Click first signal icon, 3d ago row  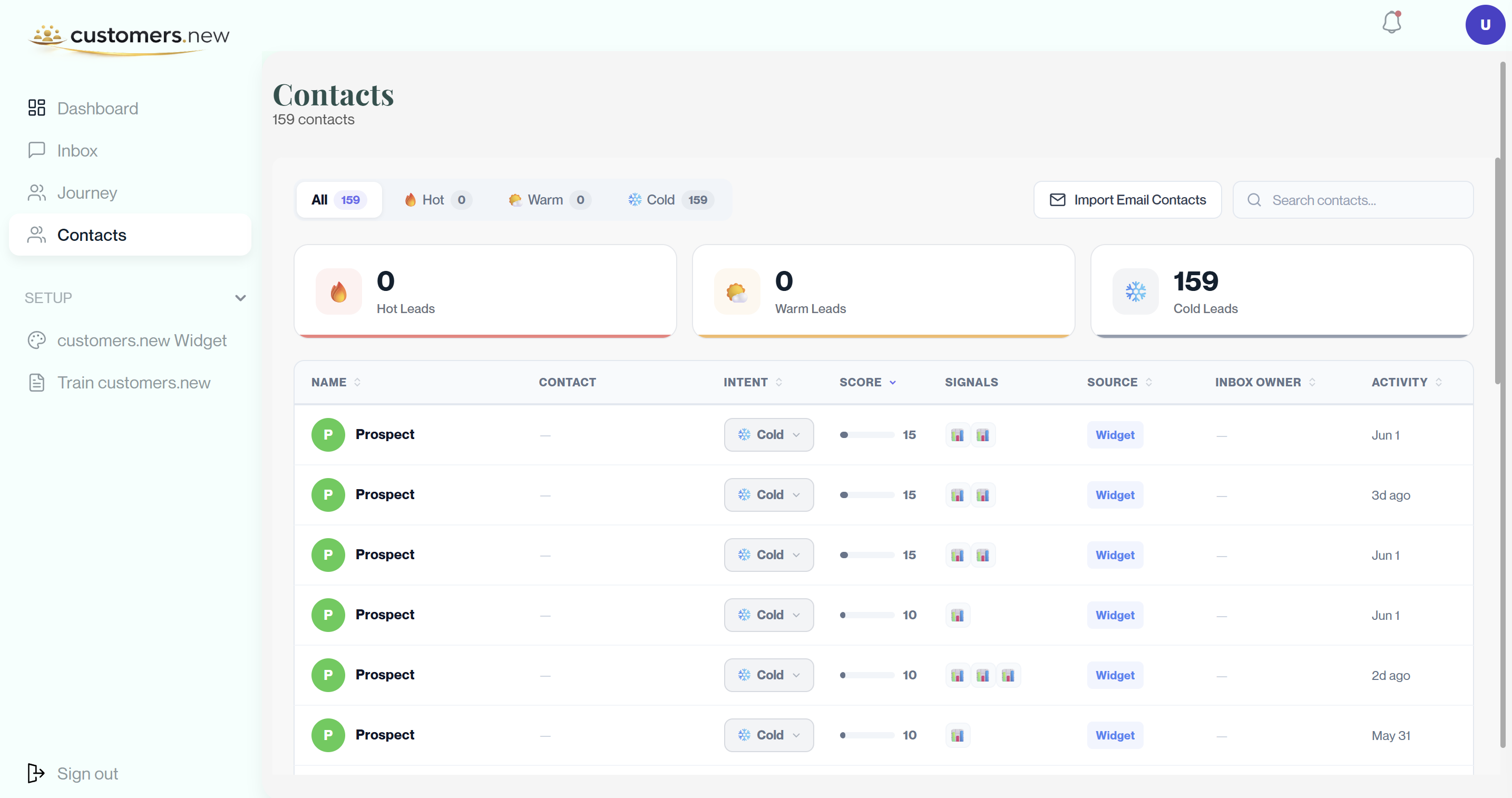pos(958,495)
